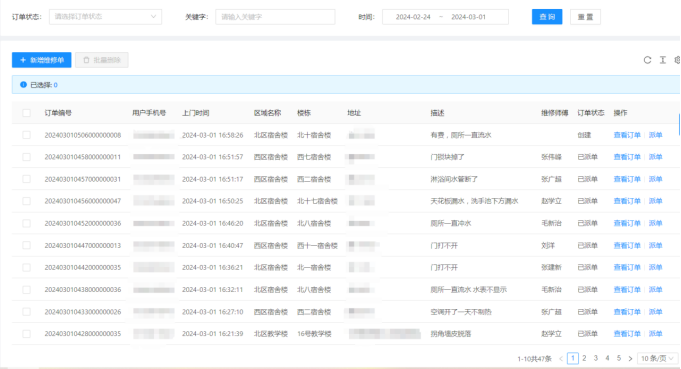Screen dimensions: 681x369
Task: Click the plus icon on 新增维修单 button
Action: (x=23, y=60)
